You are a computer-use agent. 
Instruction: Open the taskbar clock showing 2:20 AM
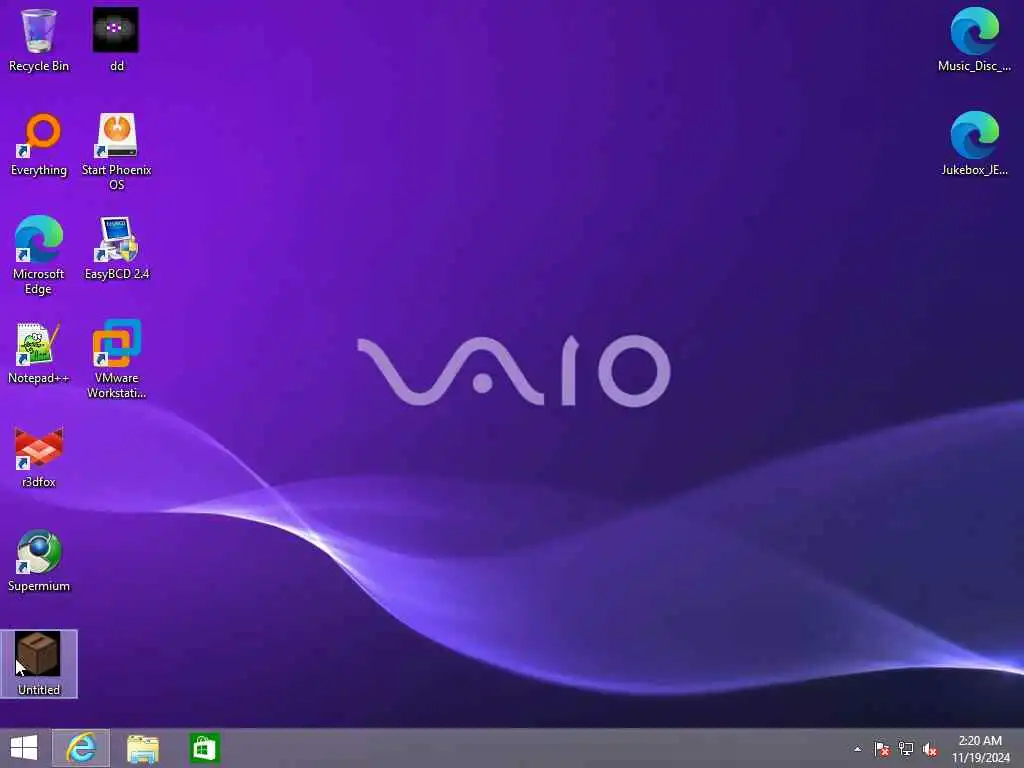pyautogui.click(x=980, y=749)
